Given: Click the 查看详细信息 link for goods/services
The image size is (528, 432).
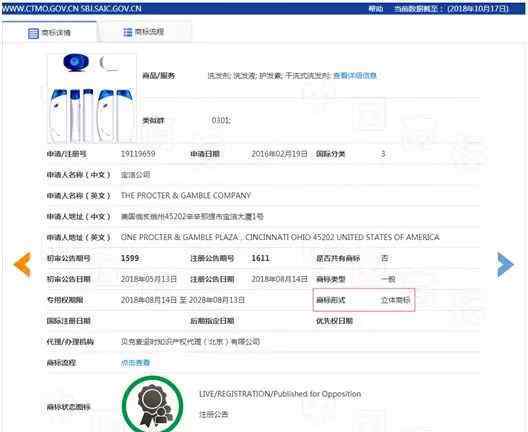Looking at the screenshot, I should pos(355,76).
